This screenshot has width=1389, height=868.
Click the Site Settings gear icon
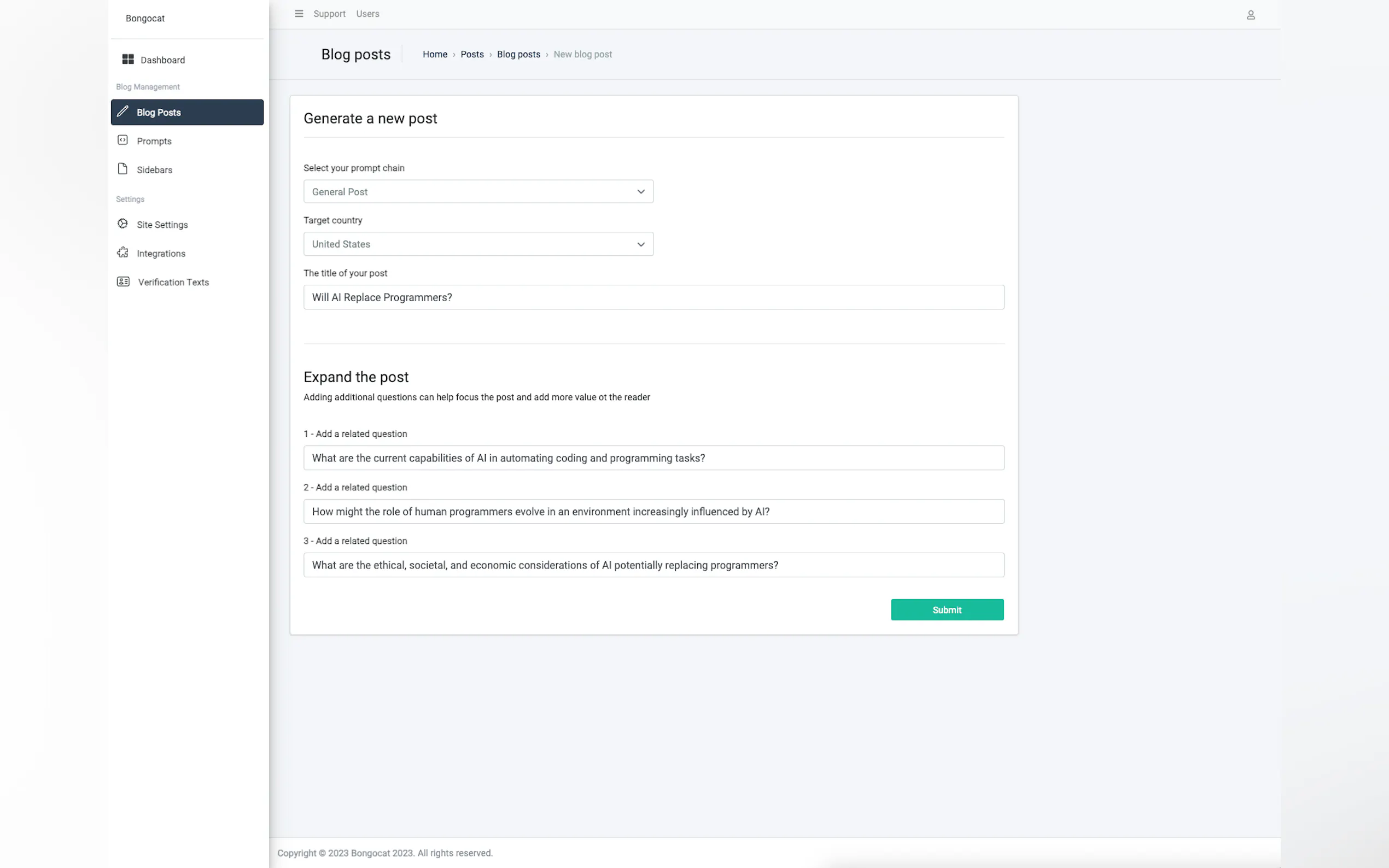coord(122,224)
